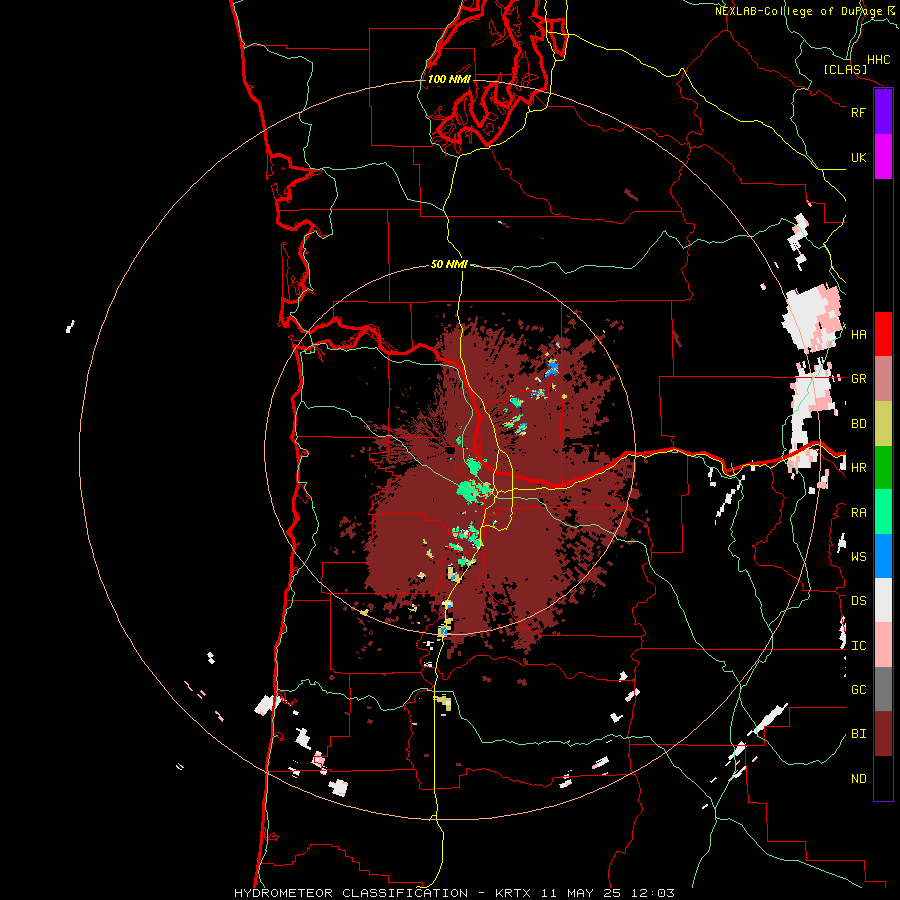
Task: Click the BI legend label
Action: point(858,734)
